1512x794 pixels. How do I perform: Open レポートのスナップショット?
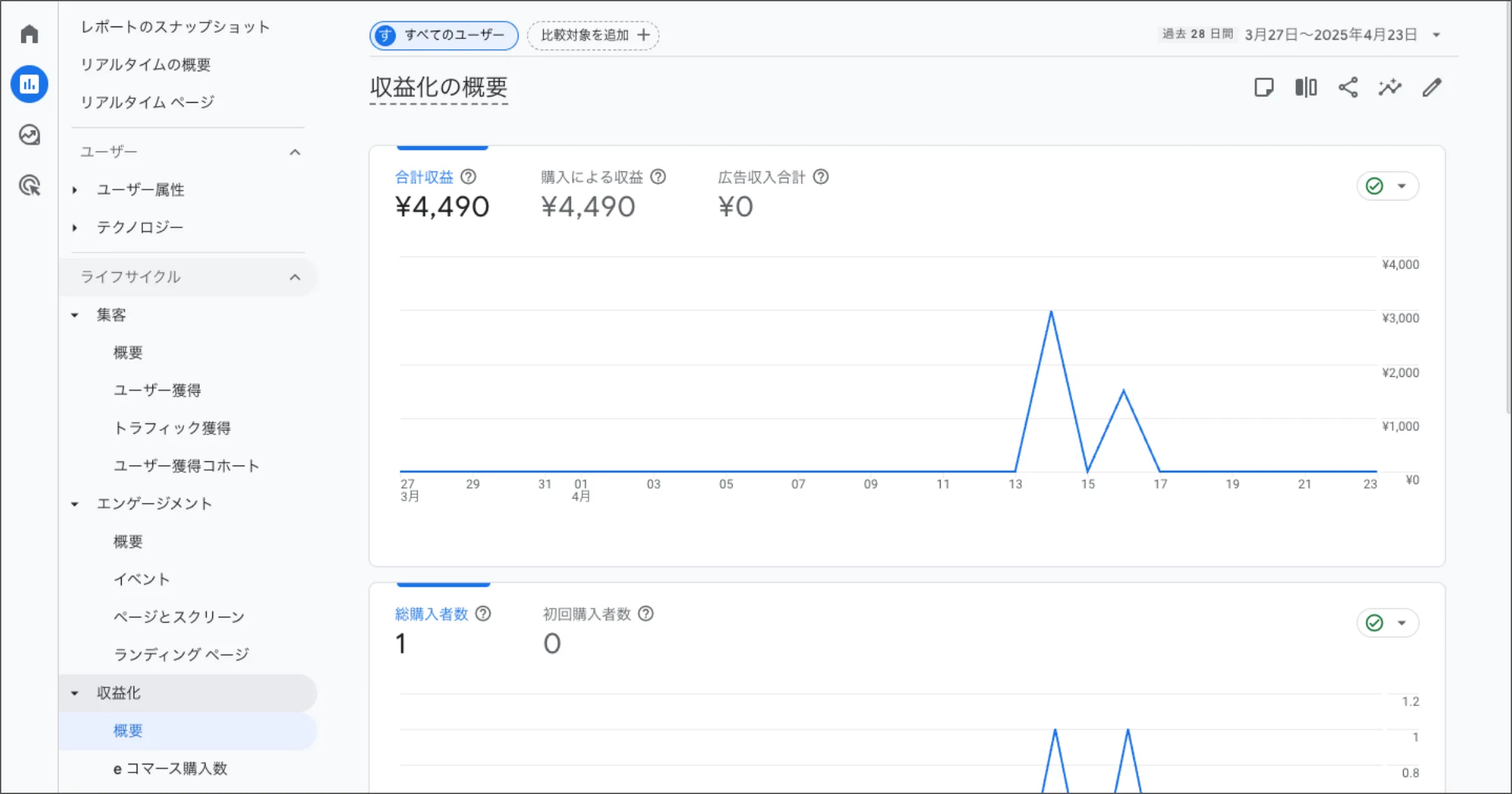tap(176, 27)
